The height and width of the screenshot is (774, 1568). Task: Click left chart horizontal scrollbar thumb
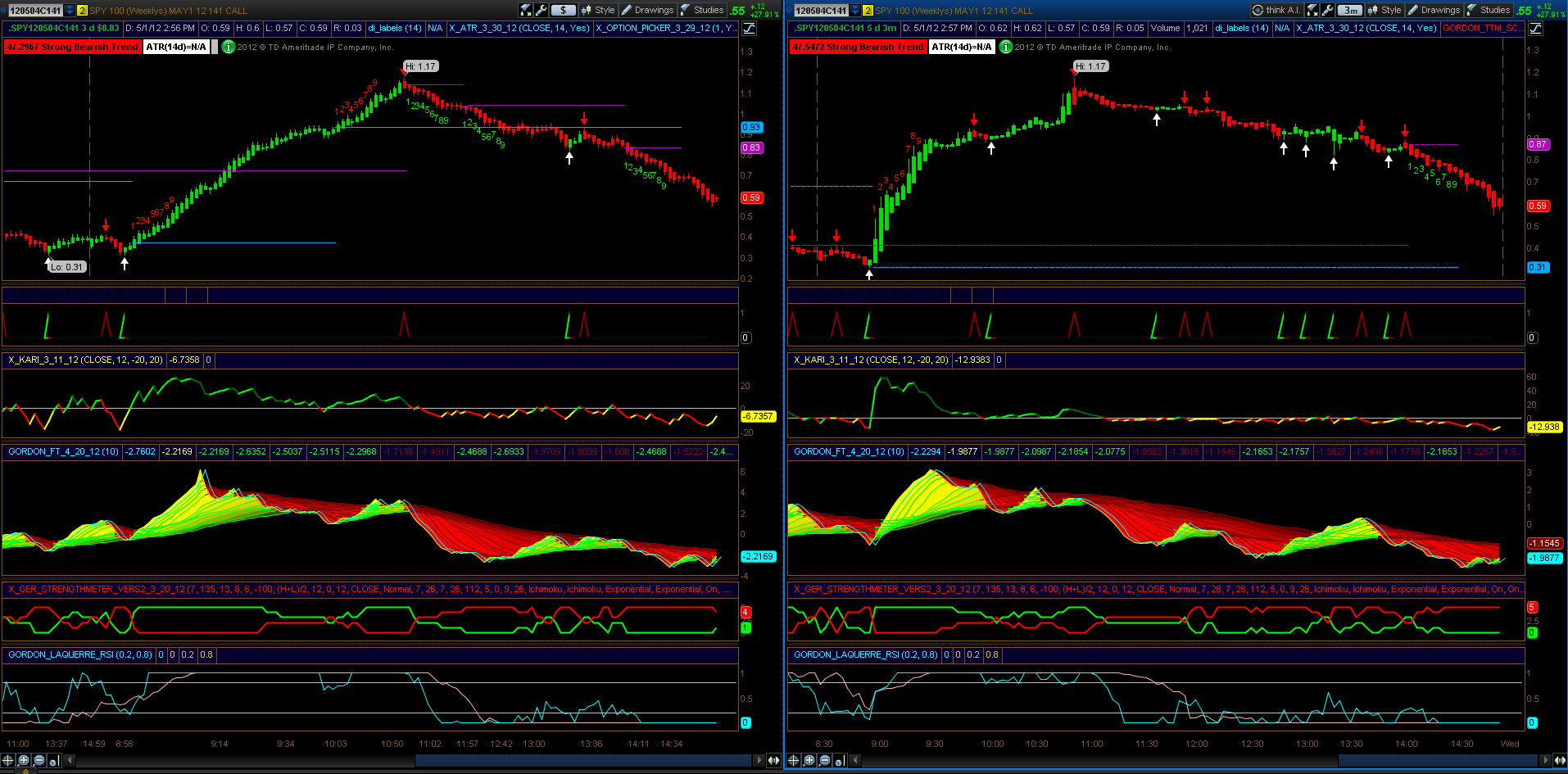point(583,760)
